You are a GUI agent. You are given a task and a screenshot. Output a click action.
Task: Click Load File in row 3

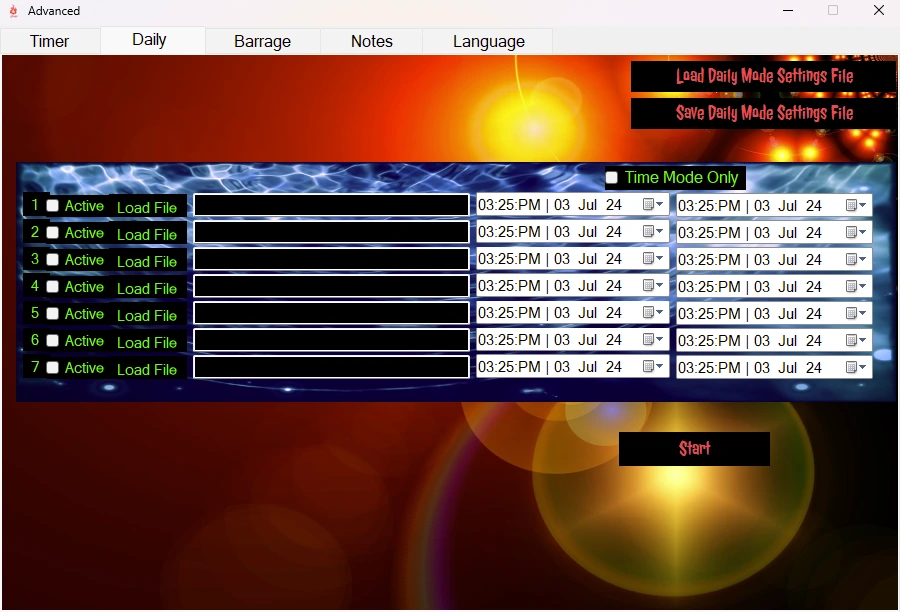147,261
